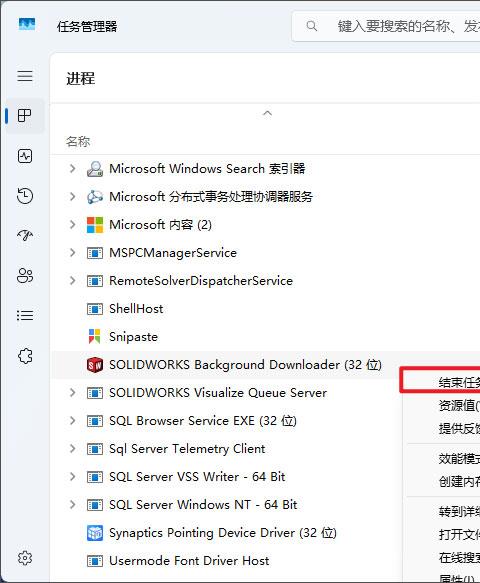Click the SOLIDWORKS Background Downloader red icon
Image resolution: width=480 pixels, height=583 pixels.
pyautogui.click(x=95, y=365)
